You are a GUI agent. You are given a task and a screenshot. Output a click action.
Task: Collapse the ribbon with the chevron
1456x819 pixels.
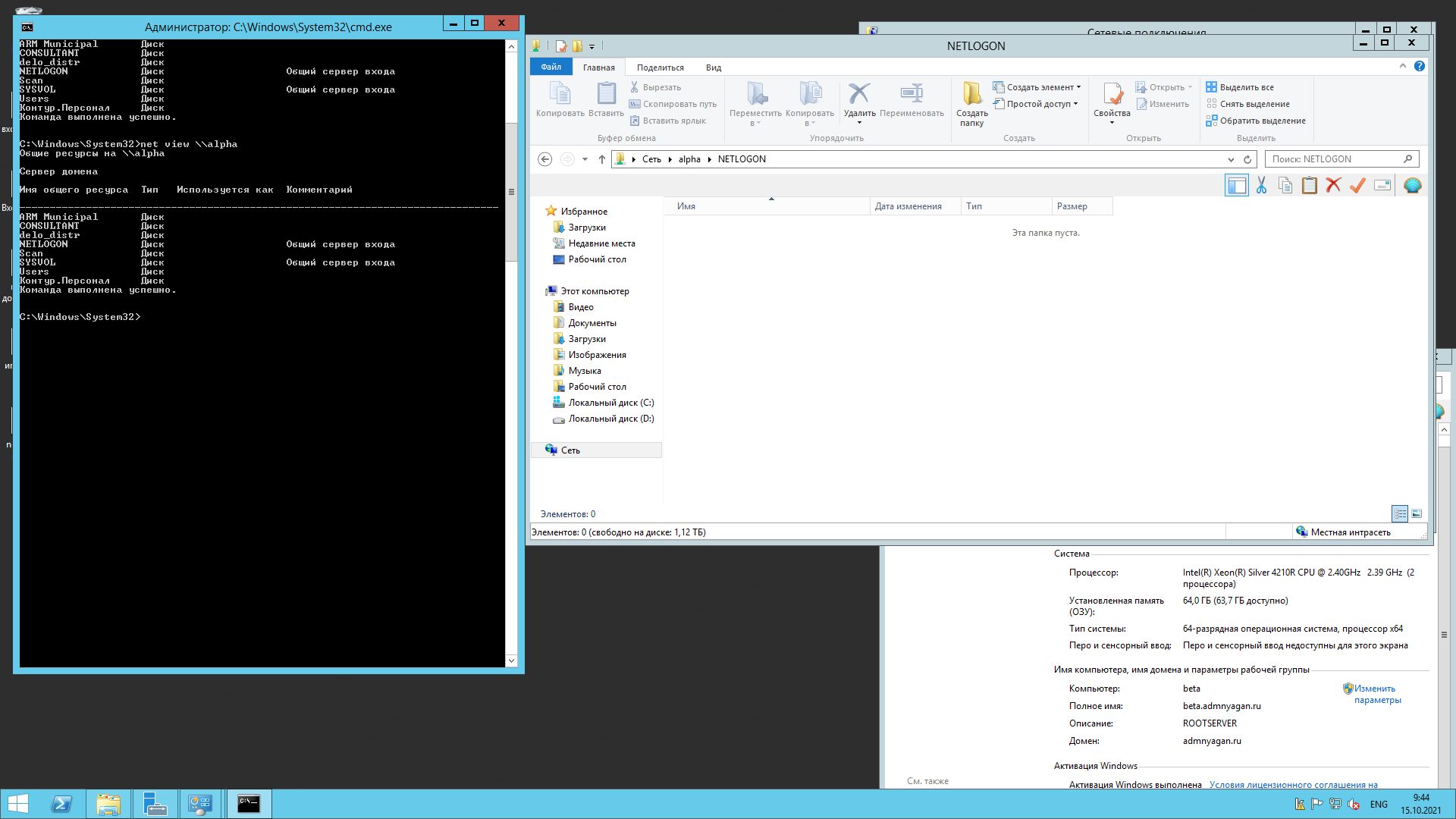click(1403, 67)
